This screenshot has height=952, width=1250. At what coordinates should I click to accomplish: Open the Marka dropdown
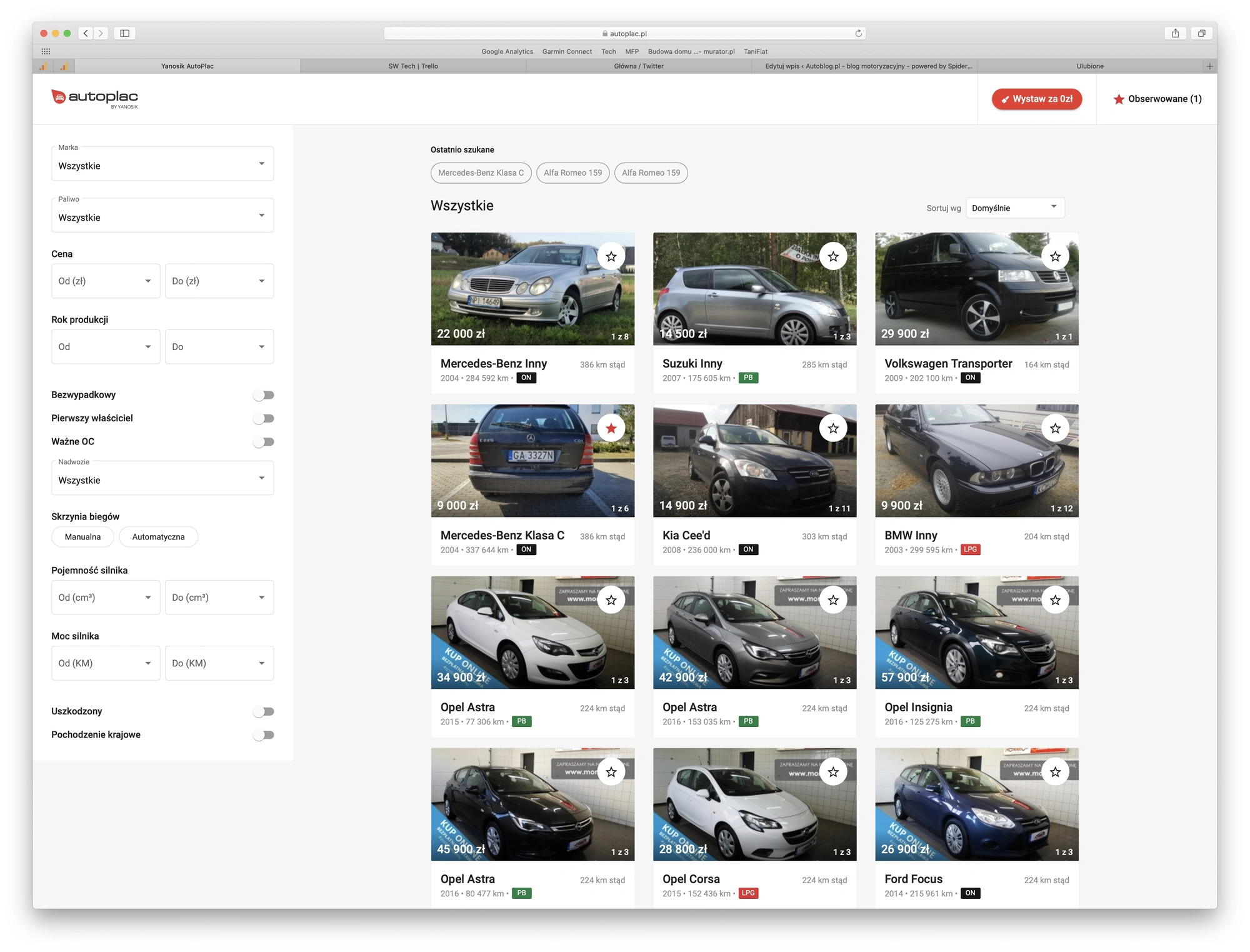coord(162,164)
